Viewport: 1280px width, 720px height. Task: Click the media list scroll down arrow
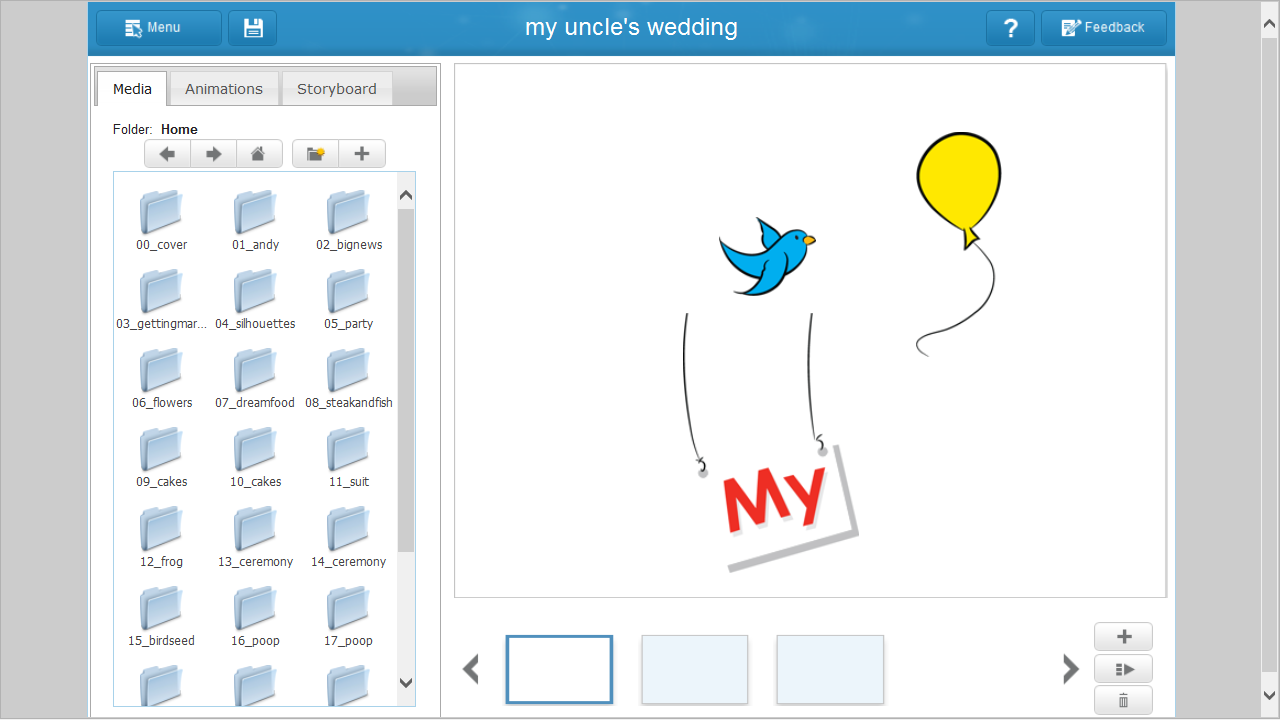pyautogui.click(x=406, y=683)
